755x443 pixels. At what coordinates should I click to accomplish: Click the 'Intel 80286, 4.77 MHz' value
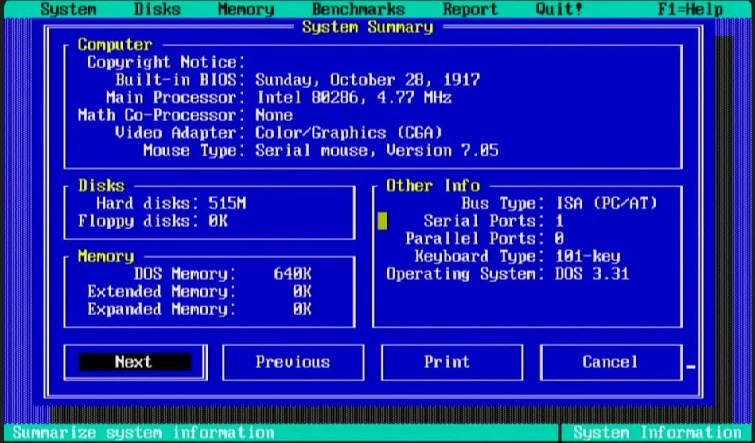tap(353, 98)
